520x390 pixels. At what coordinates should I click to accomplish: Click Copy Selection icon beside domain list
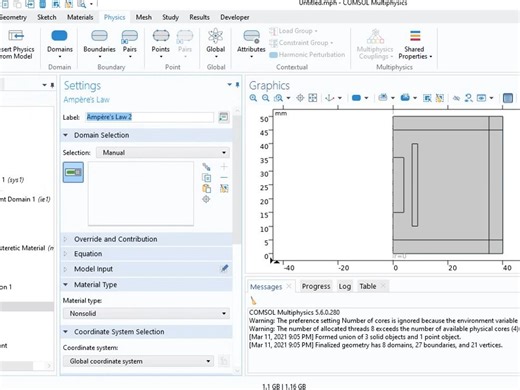[206, 178]
